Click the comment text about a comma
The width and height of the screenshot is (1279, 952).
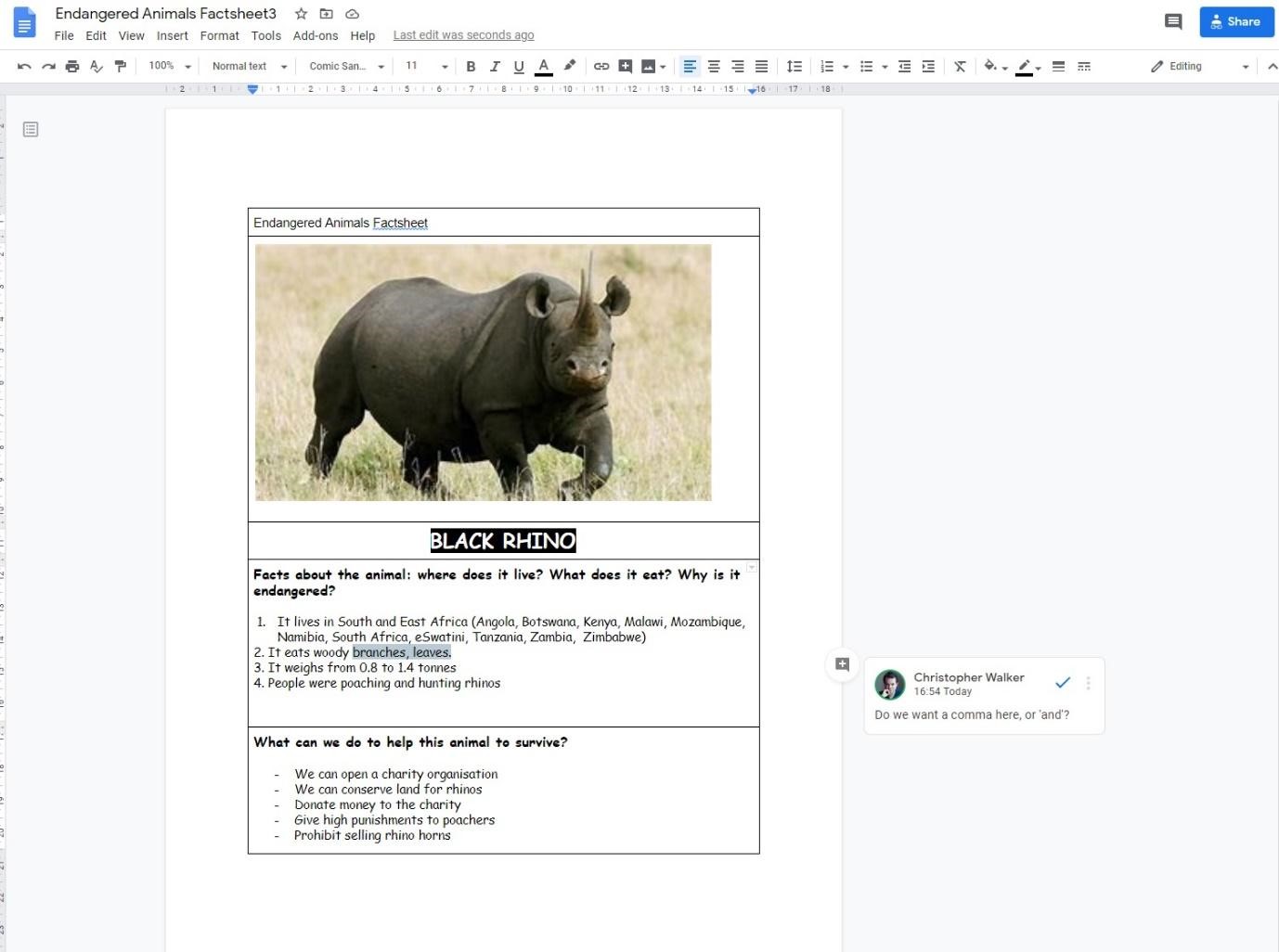(x=972, y=714)
